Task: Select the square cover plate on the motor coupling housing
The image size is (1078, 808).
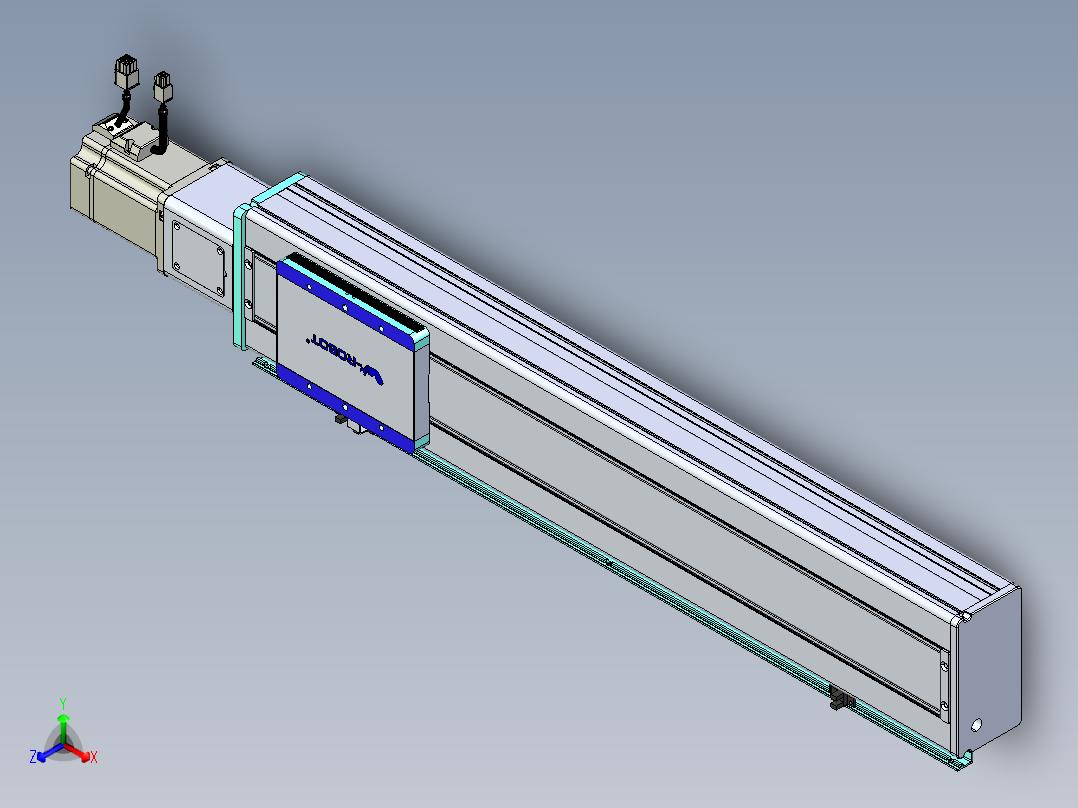Action: 199,259
